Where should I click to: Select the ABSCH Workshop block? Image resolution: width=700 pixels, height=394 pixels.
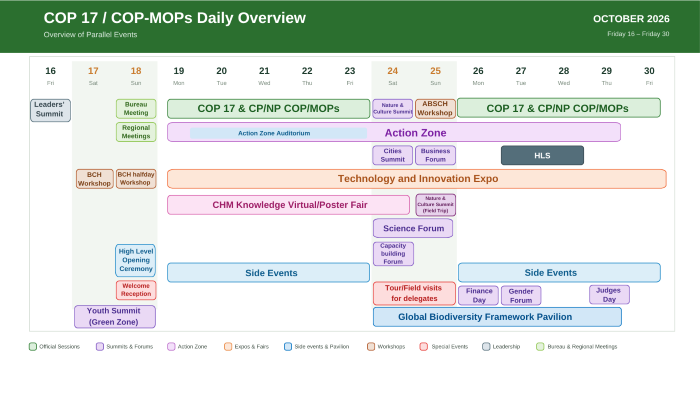(x=435, y=108)
